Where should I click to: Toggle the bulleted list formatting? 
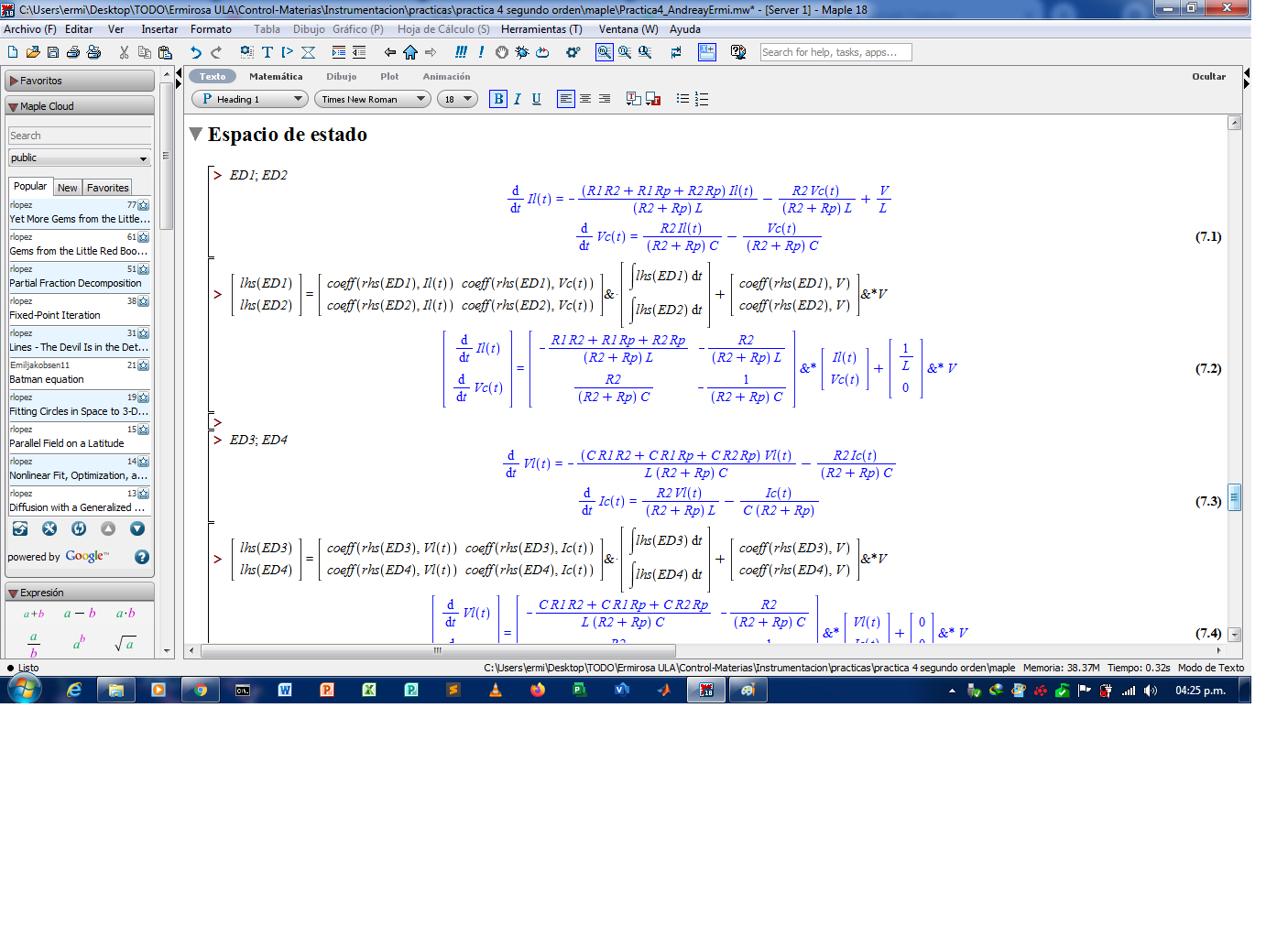tap(683, 98)
